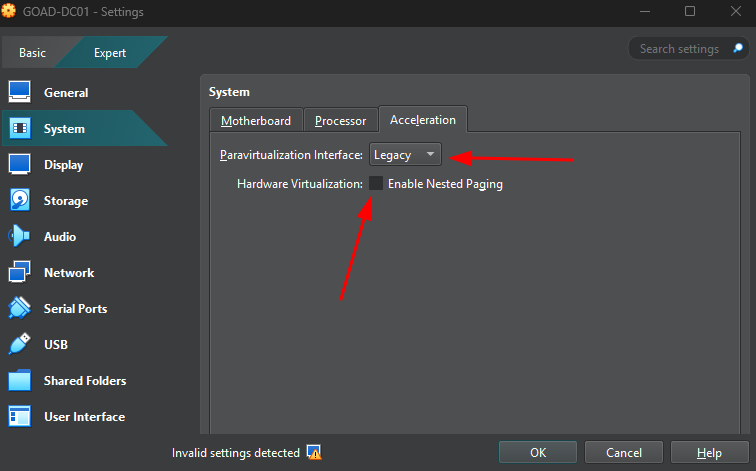Viewport: 756px width, 471px height.
Task: Click the invalid settings warning icon
Action: point(314,452)
